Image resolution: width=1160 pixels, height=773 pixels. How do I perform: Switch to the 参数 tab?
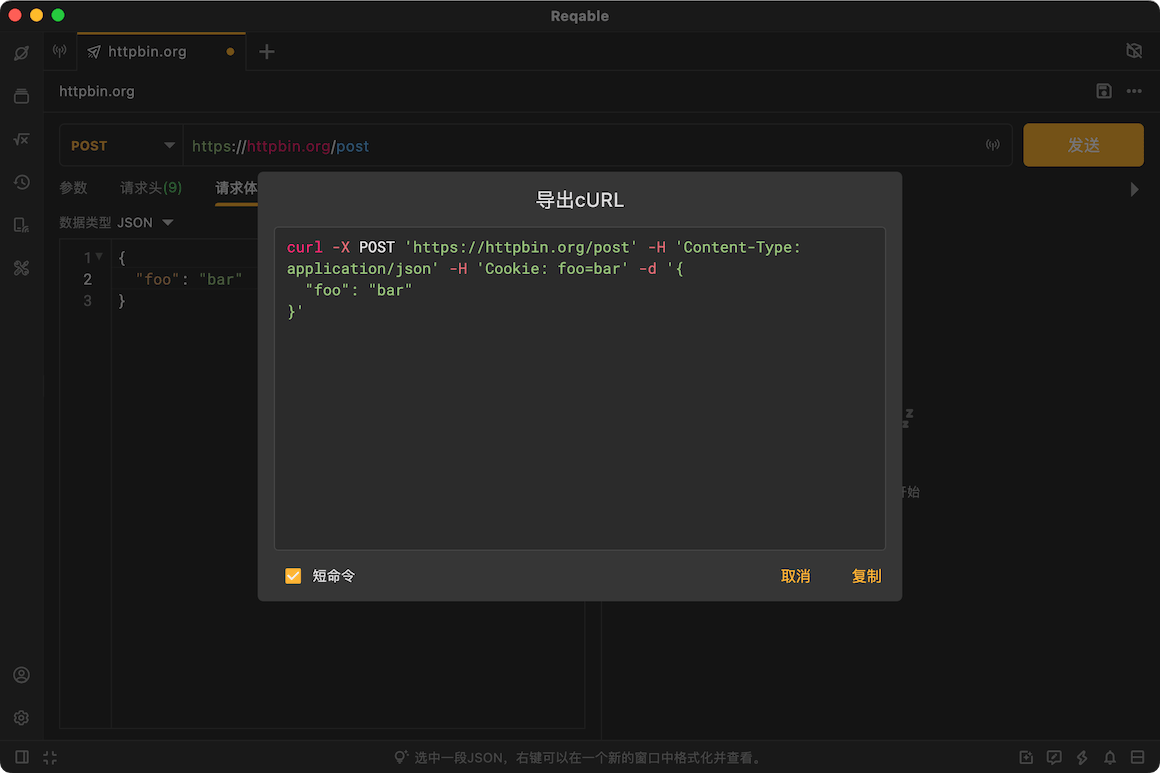pyautogui.click(x=73, y=188)
